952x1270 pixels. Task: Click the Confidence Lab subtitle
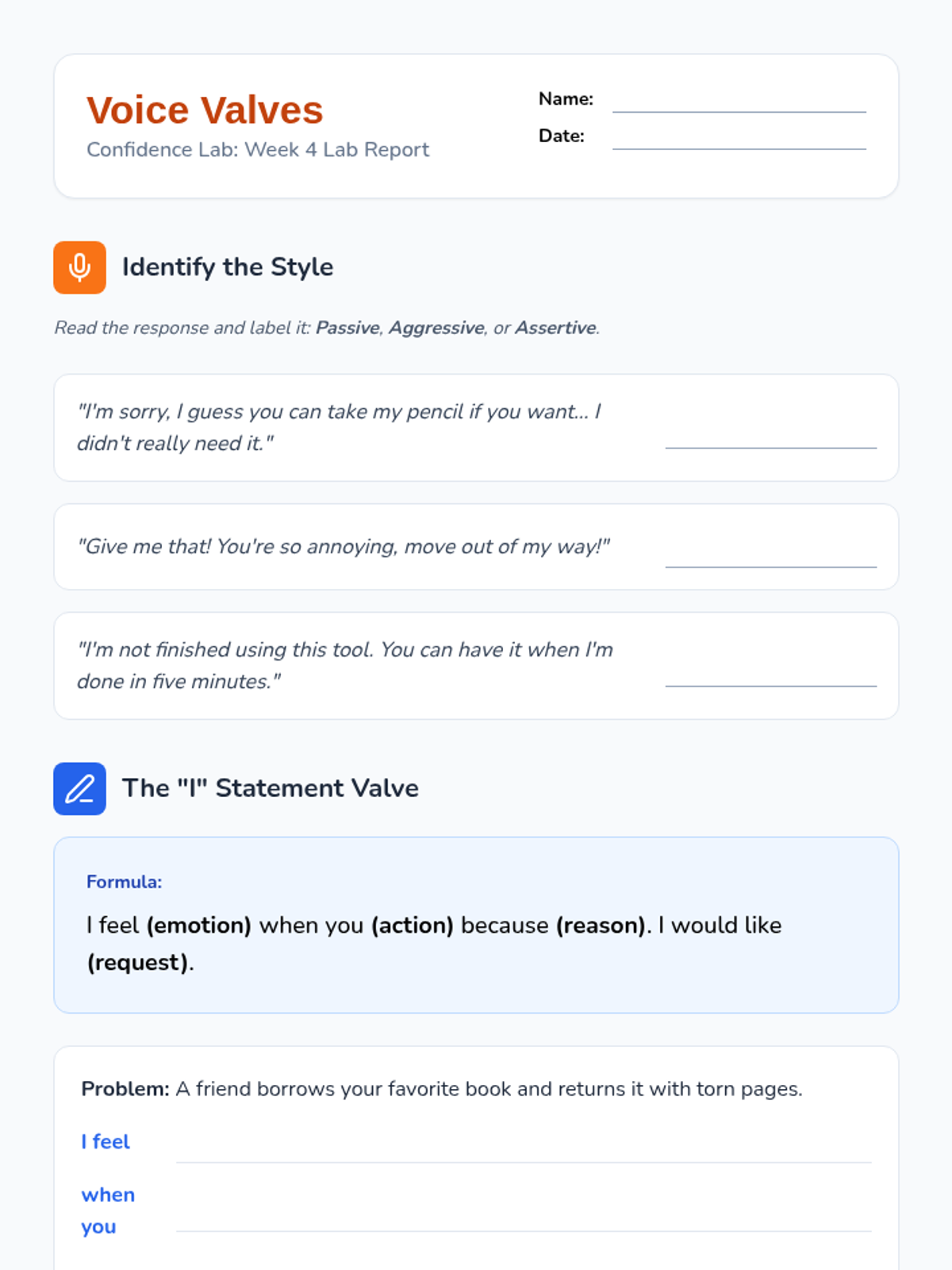pyautogui.click(x=258, y=149)
